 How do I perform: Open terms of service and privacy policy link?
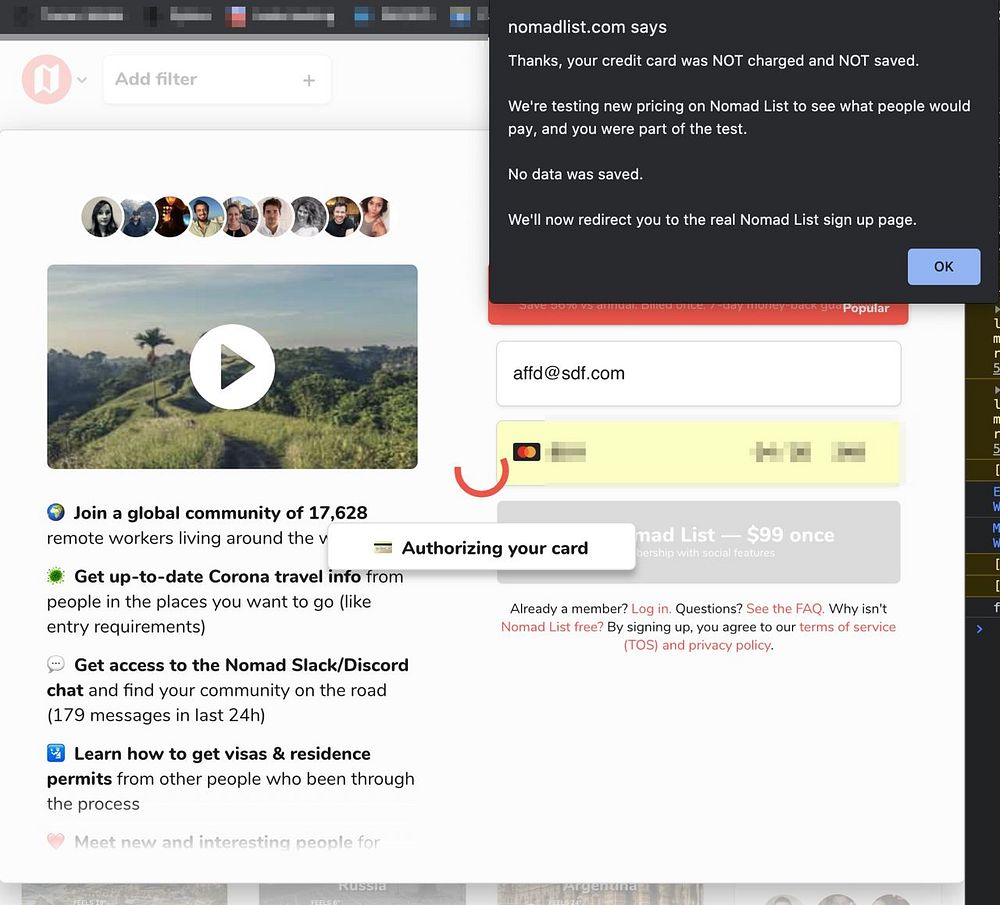pos(759,636)
